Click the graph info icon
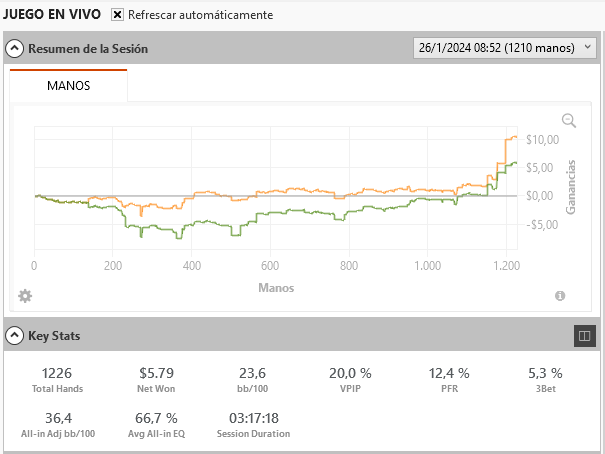The width and height of the screenshot is (605, 454). 560,296
